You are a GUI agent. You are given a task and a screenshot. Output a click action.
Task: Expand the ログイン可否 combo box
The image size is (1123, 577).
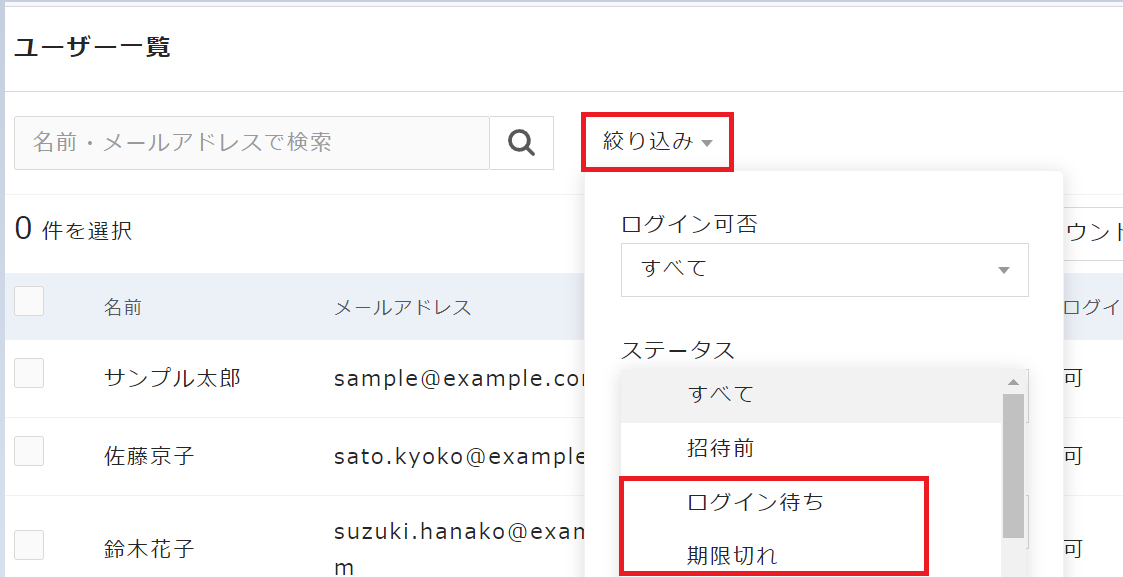[824, 269]
